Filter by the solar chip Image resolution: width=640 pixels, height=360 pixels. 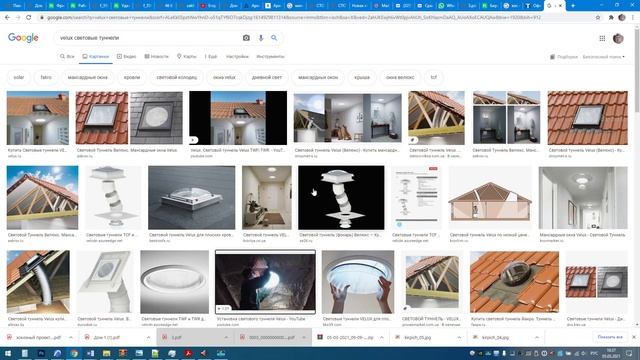tap(19, 77)
